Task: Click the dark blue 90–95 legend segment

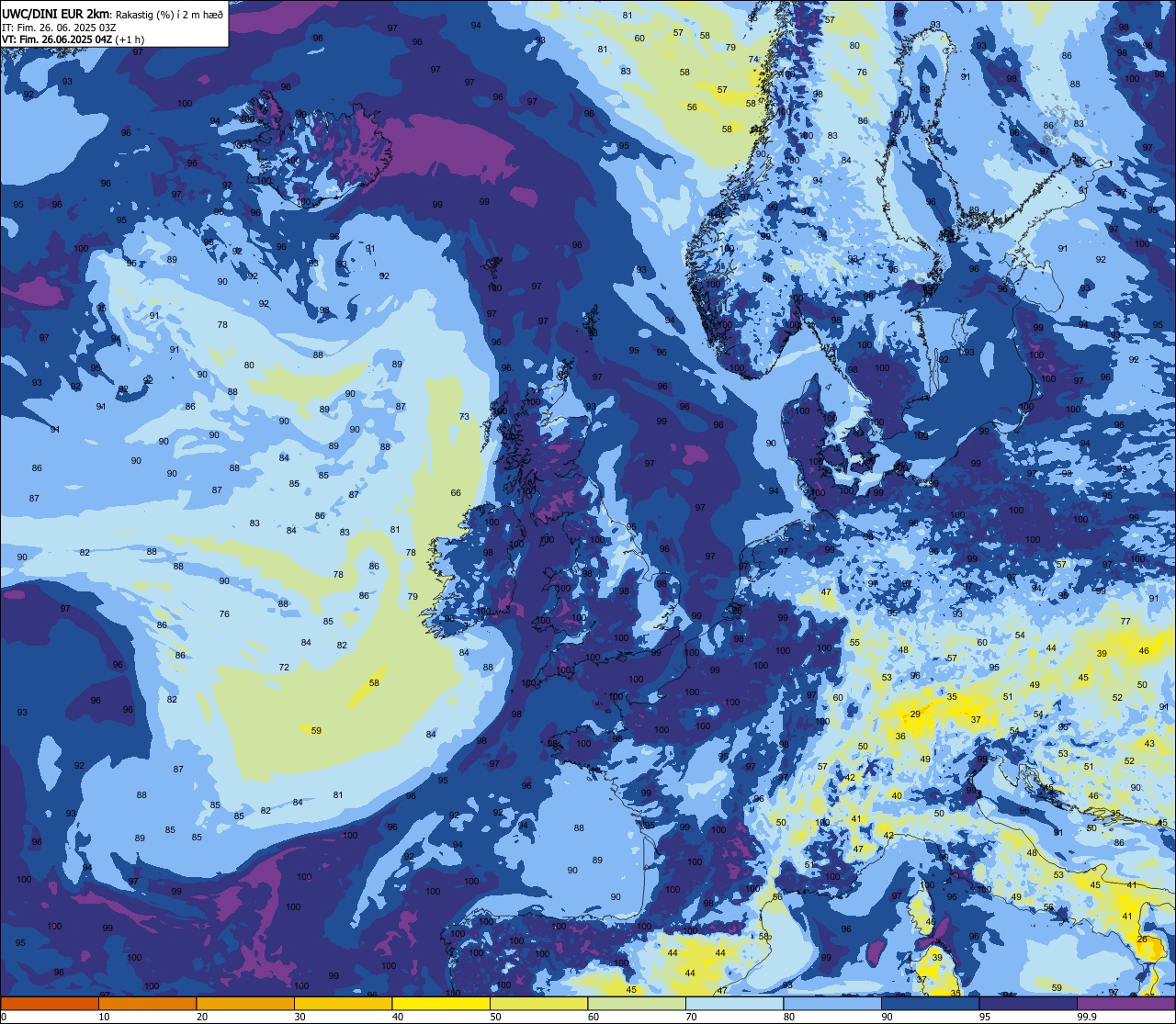Action: coord(930,1003)
